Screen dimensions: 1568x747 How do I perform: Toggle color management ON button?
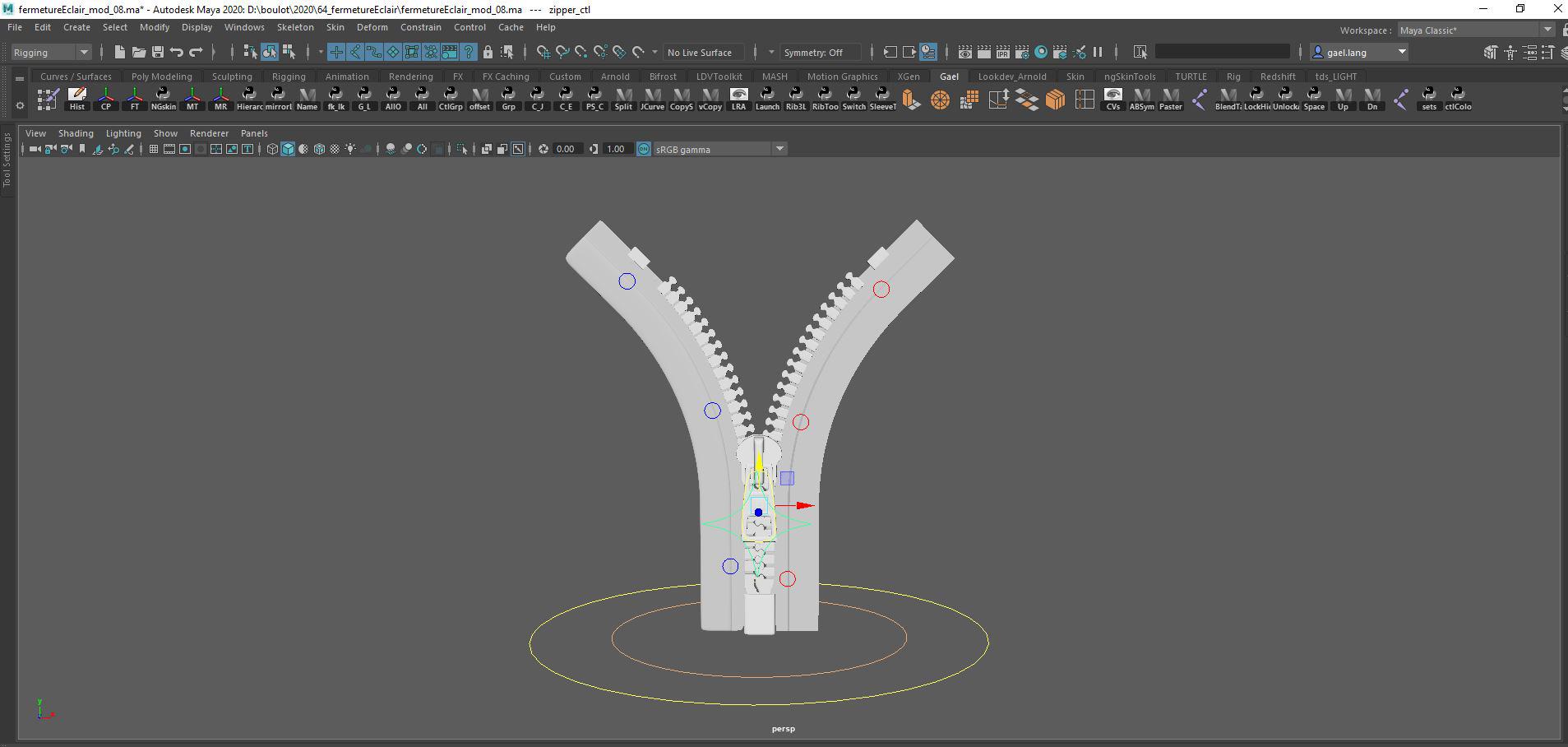[x=644, y=149]
